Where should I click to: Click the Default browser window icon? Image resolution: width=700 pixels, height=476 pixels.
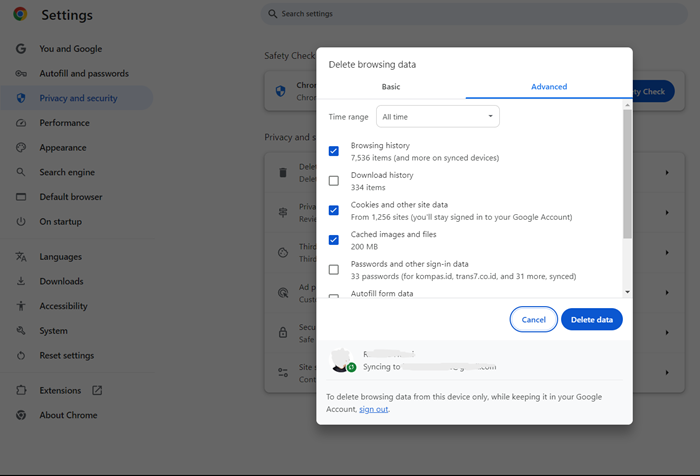coord(21,196)
